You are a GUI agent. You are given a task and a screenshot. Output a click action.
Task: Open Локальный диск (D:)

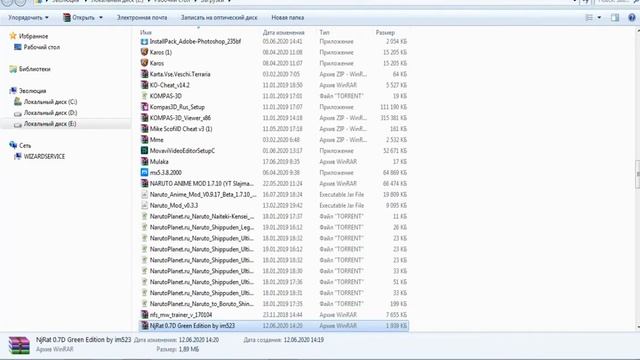pyautogui.click(x=50, y=113)
